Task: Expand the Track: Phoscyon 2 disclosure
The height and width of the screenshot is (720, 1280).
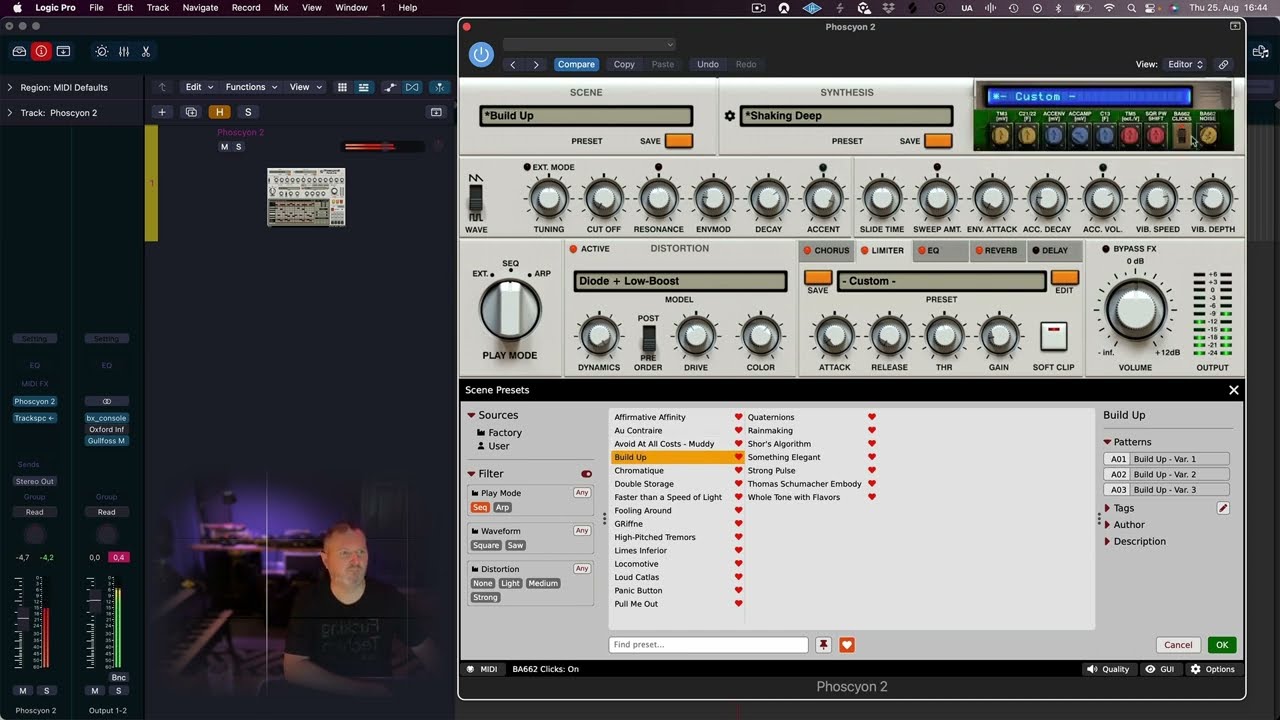Action: (10, 113)
